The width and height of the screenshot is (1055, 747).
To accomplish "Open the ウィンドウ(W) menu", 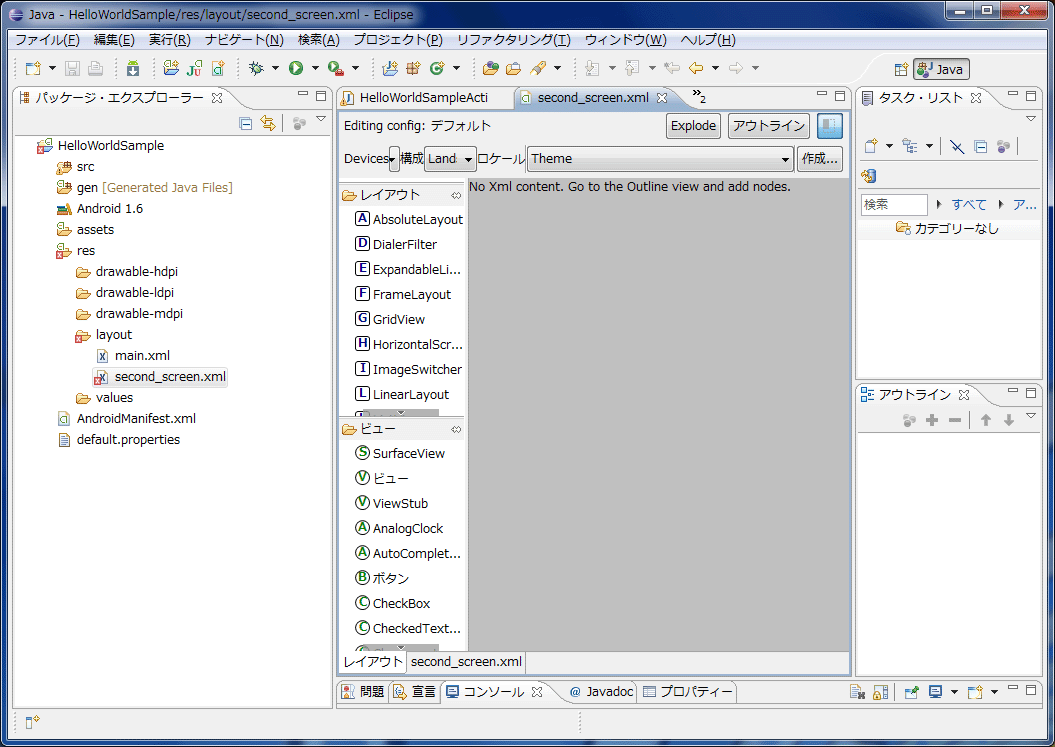I will (625, 40).
